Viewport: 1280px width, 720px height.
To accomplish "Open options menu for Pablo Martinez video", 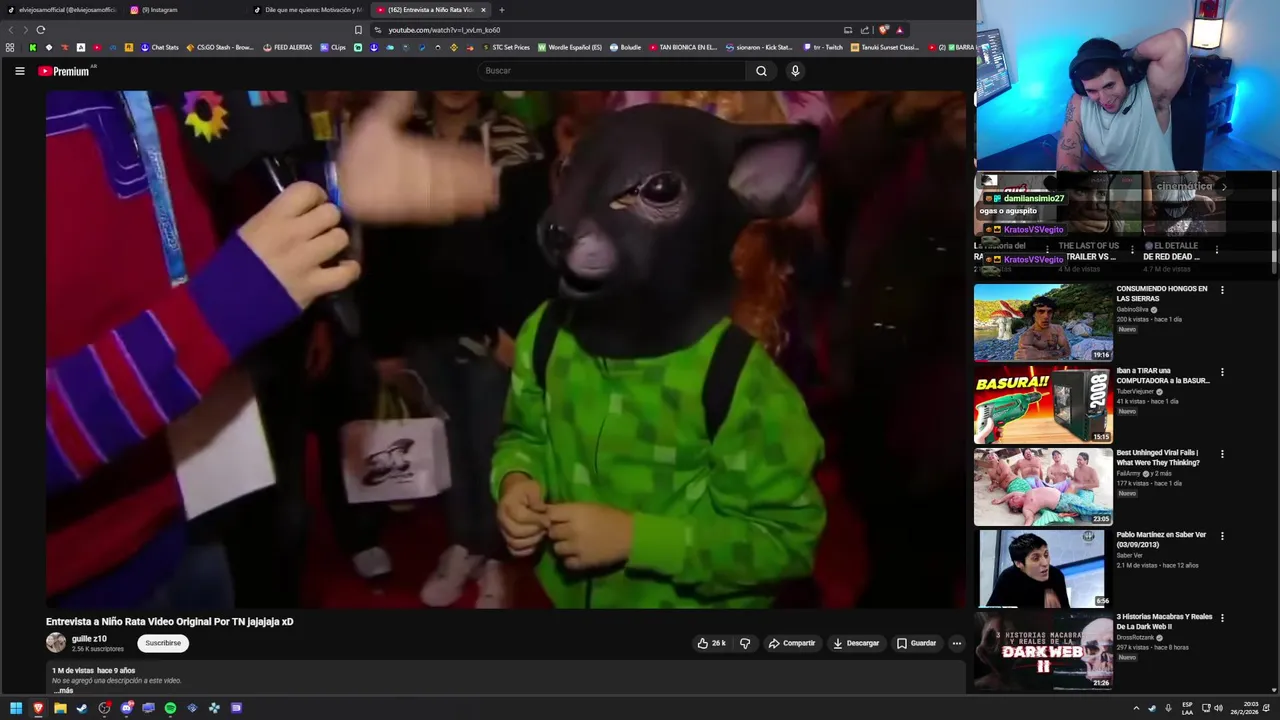I will point(1222,536).
